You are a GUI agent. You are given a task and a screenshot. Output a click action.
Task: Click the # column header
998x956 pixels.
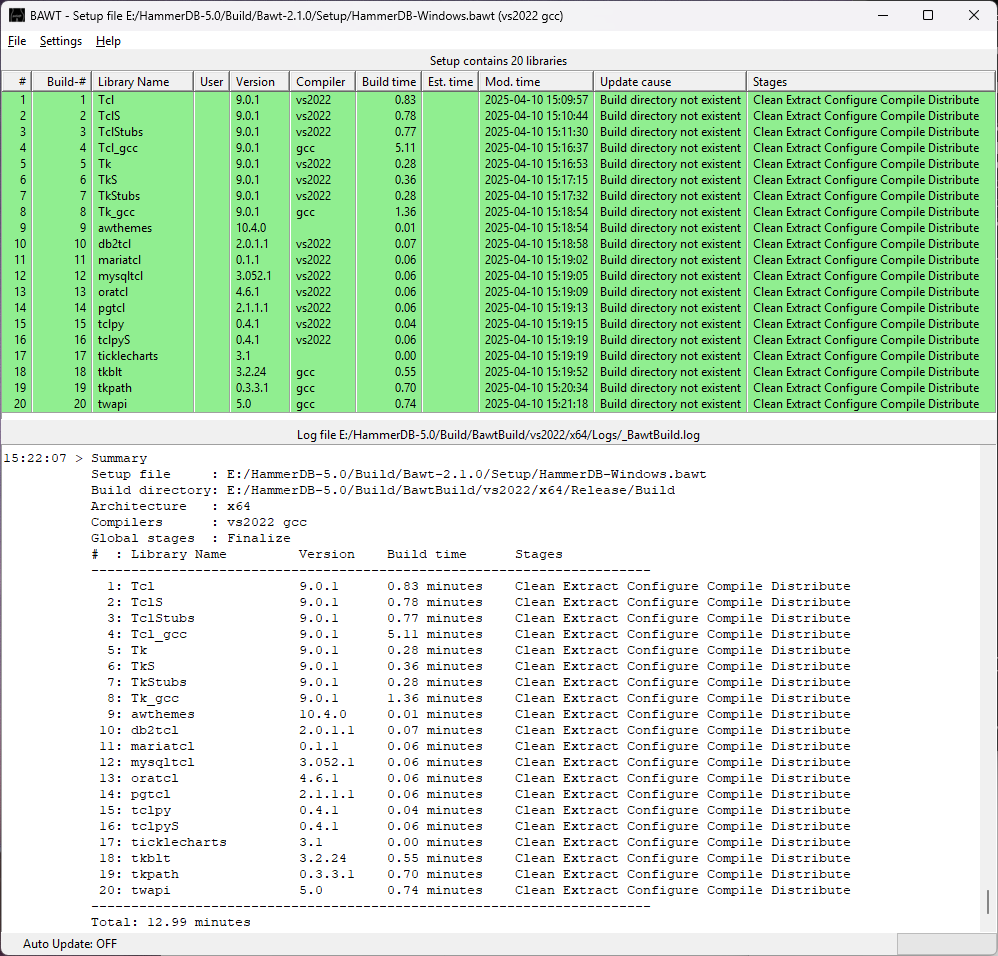16,81
